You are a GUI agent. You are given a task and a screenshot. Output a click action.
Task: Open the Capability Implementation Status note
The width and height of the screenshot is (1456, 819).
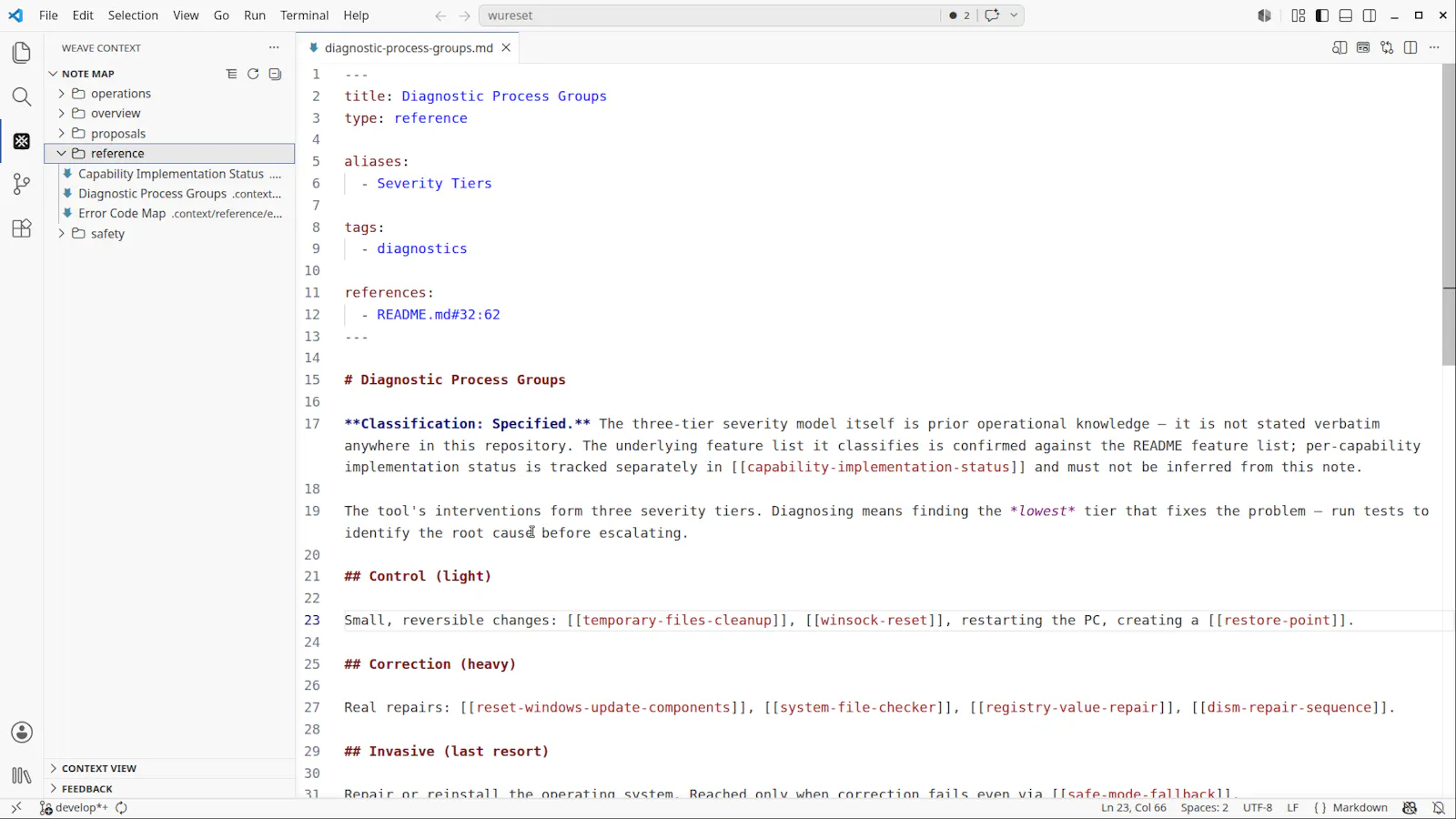click(x=169, y=174)
